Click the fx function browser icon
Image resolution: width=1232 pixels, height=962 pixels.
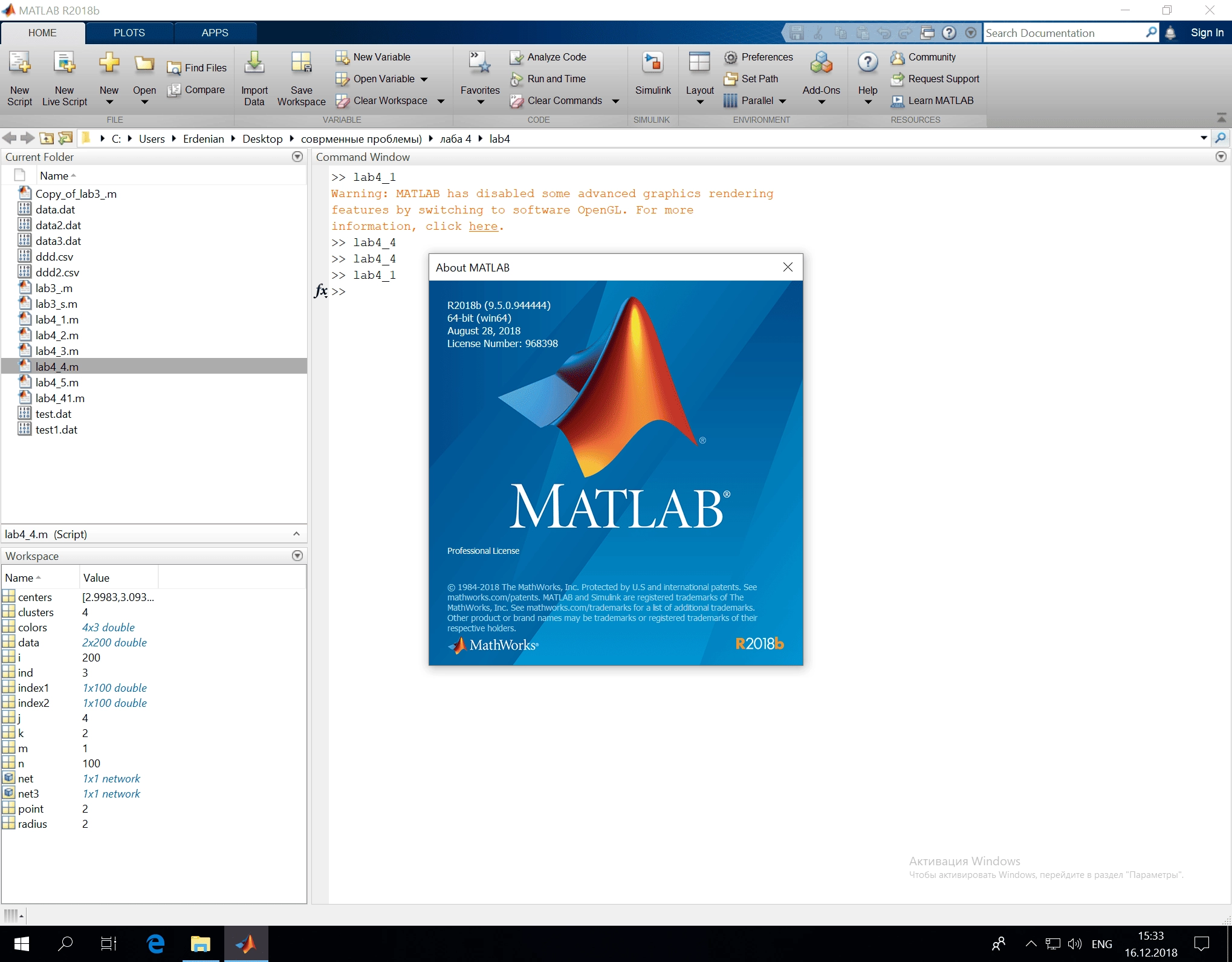click(x=320, y=291)
